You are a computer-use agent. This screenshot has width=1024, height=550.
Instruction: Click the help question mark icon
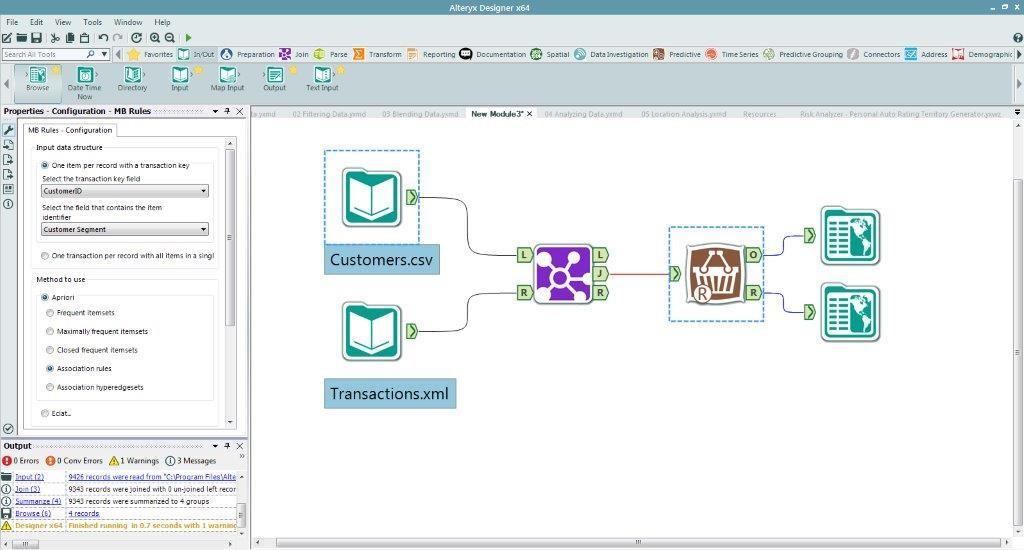[x=1017, y=38]
